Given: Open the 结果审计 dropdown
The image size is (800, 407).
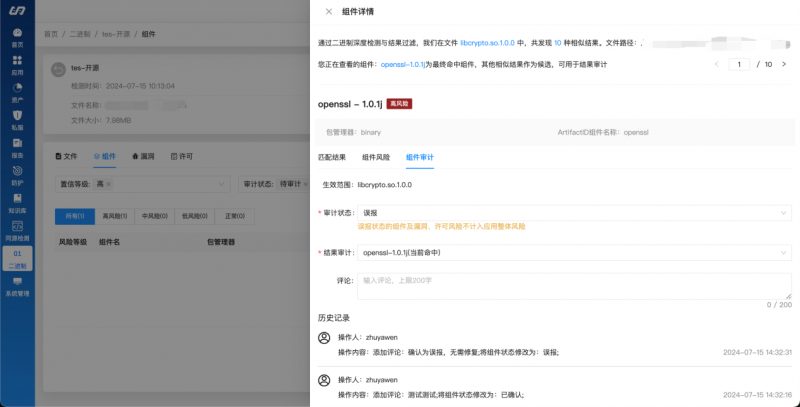Looking at the screenshot, I should coord(574,252).
